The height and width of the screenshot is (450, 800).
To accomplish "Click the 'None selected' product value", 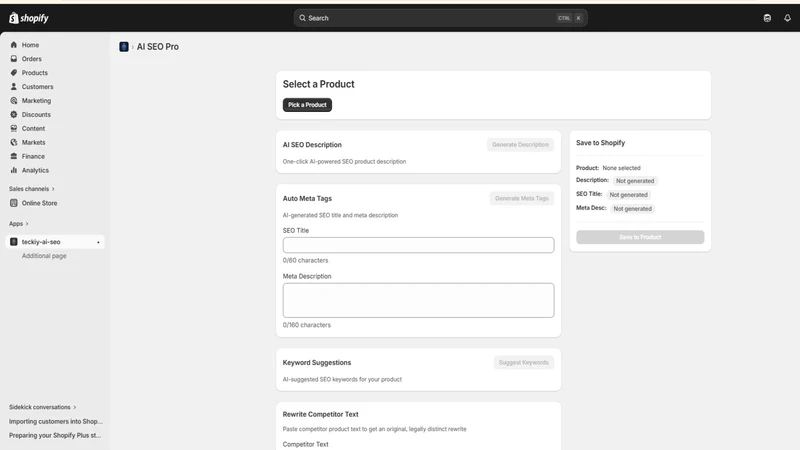I will tap(621, 168).
